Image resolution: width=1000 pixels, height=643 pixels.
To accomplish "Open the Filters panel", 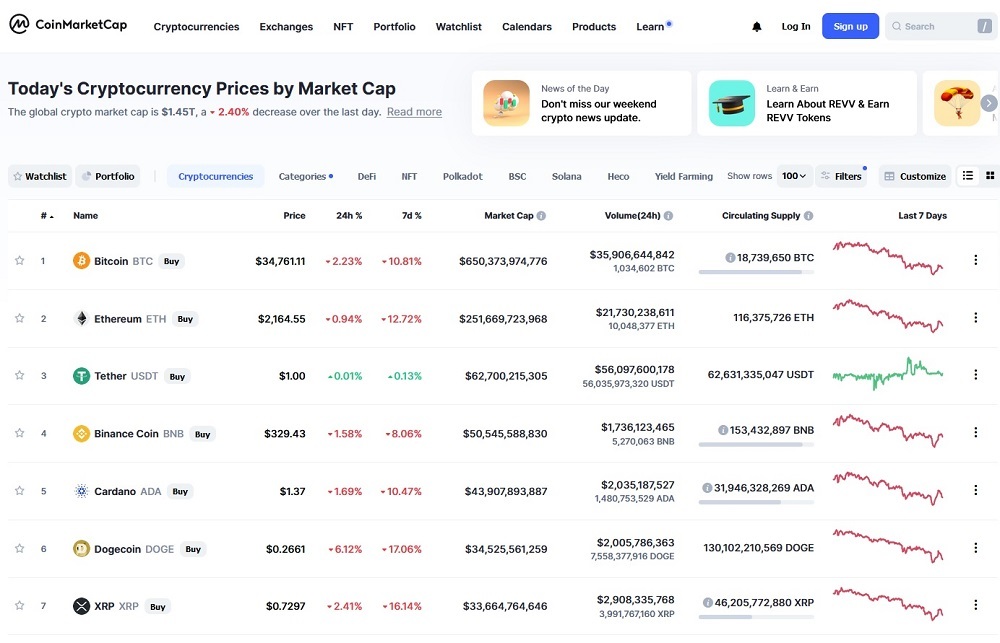I will point(841,176).
